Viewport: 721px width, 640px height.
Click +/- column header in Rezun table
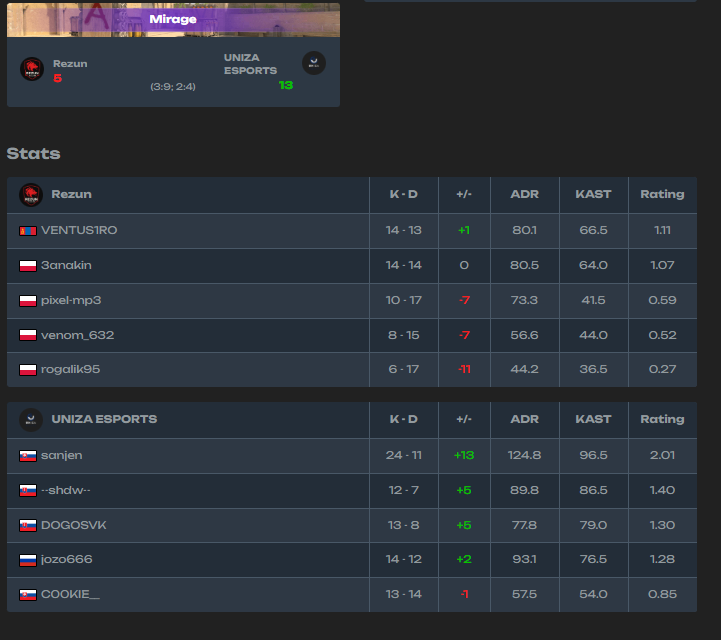(x=464, y=194)
